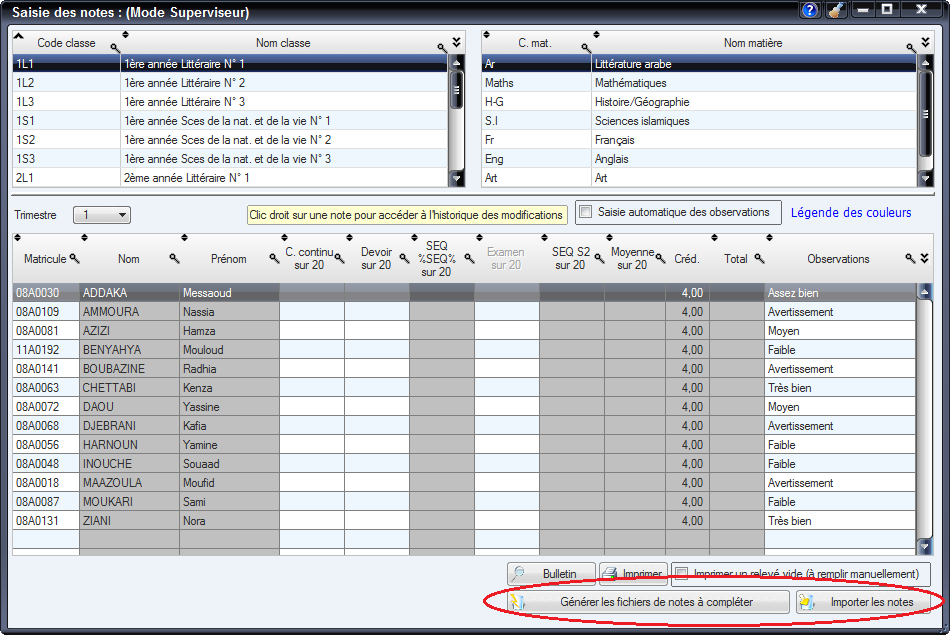Image resolution: width=950 pixels, height=635 pixels.
Task: Click the magnifier icon on the Bulletin button
Action: pyautogui.click(x=520, y=573)
